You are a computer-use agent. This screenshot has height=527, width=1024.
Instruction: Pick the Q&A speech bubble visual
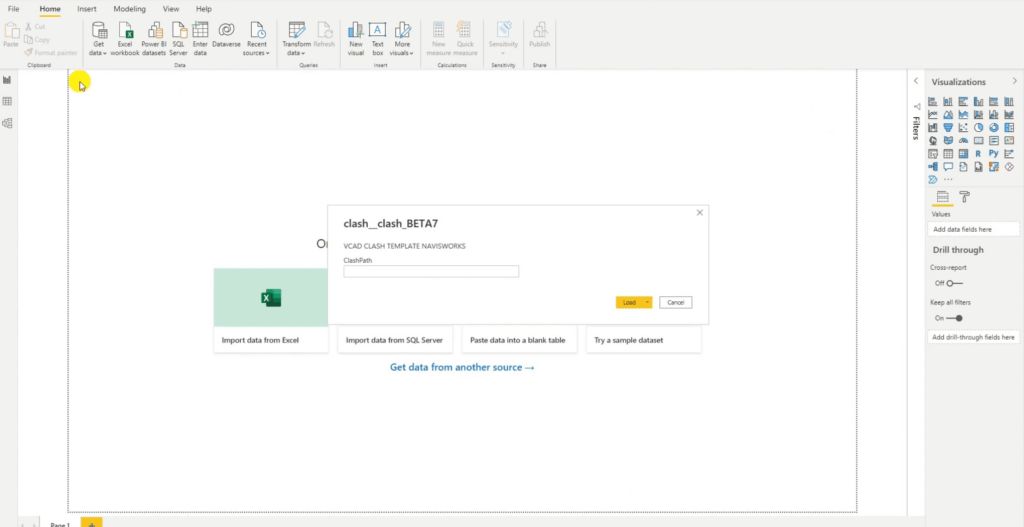pyautogui.click(x=948, y=167)
